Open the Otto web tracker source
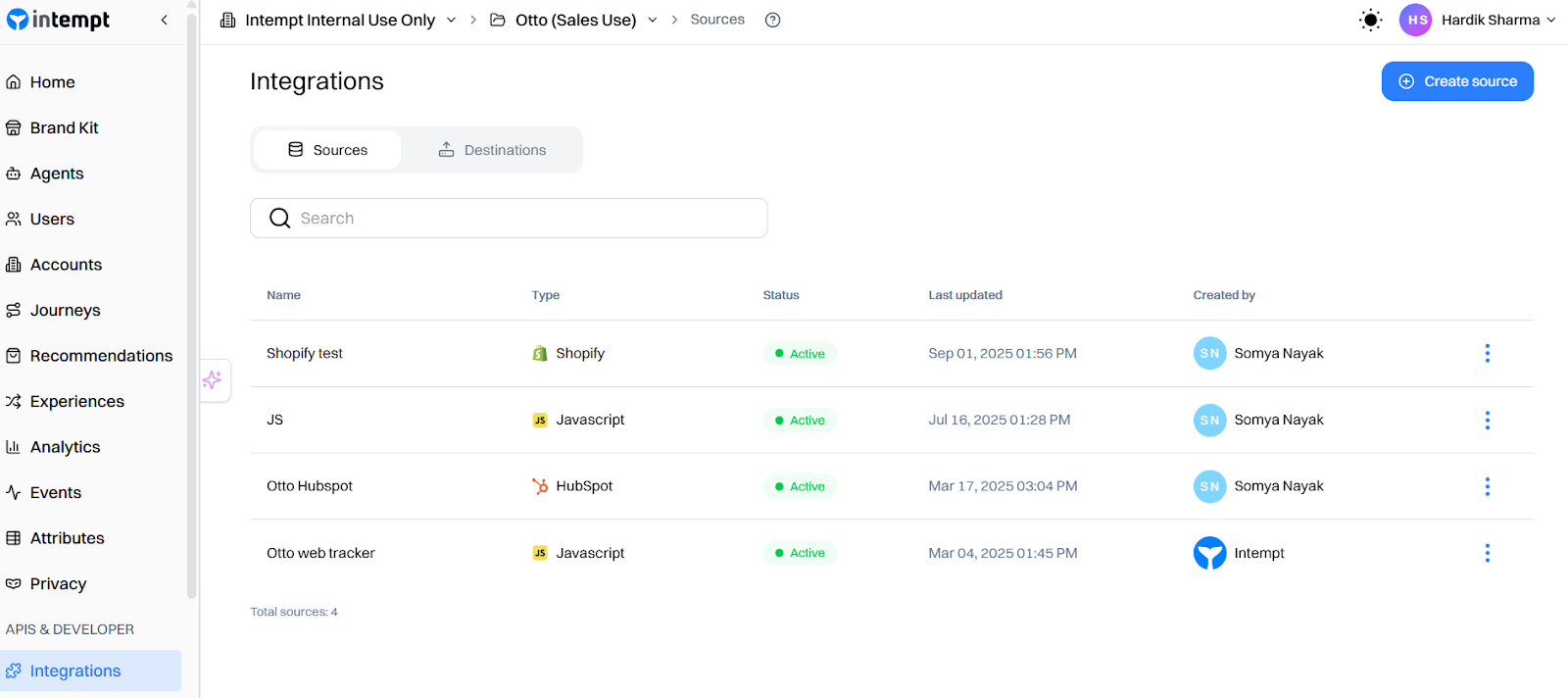 (320, 553)
